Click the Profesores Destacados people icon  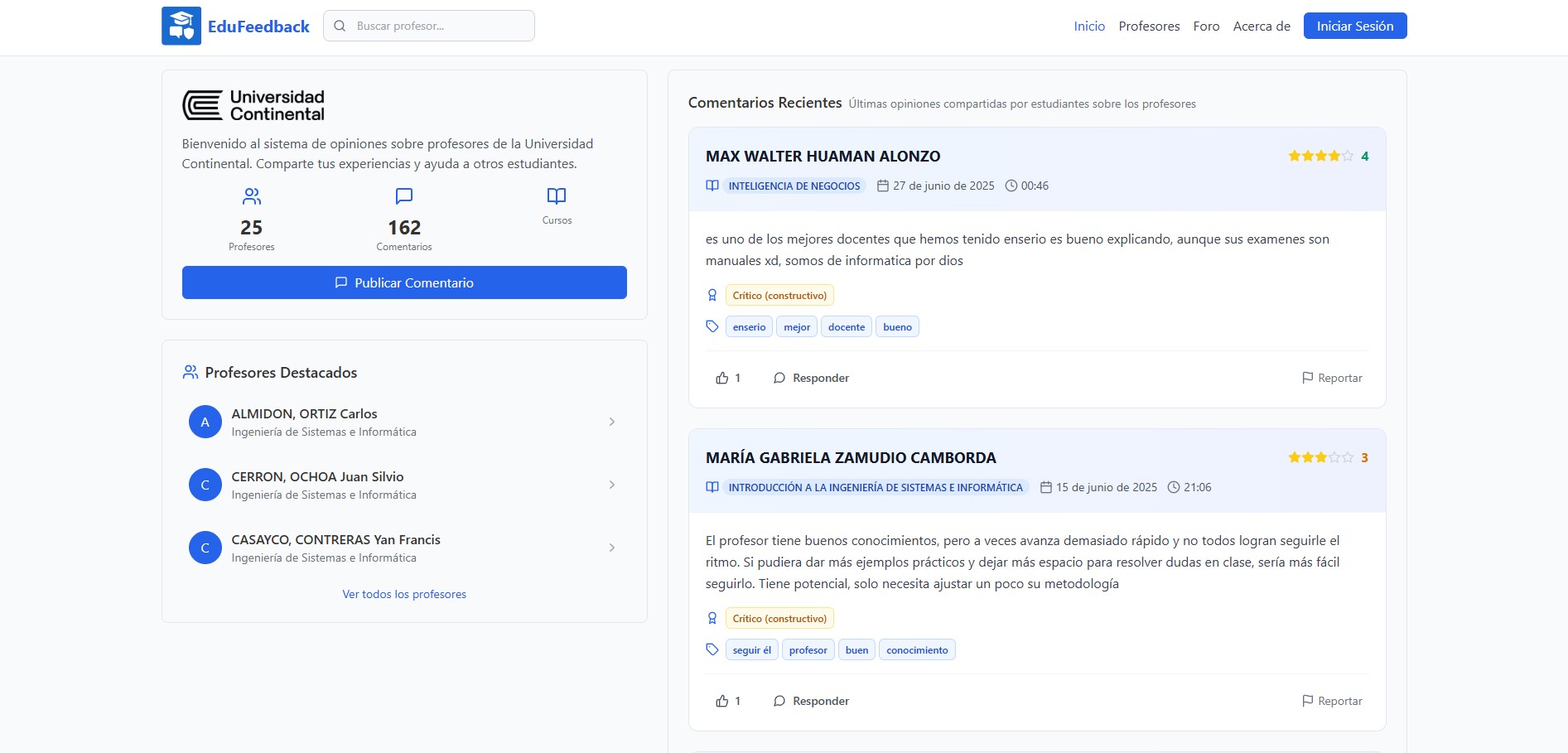191,373
